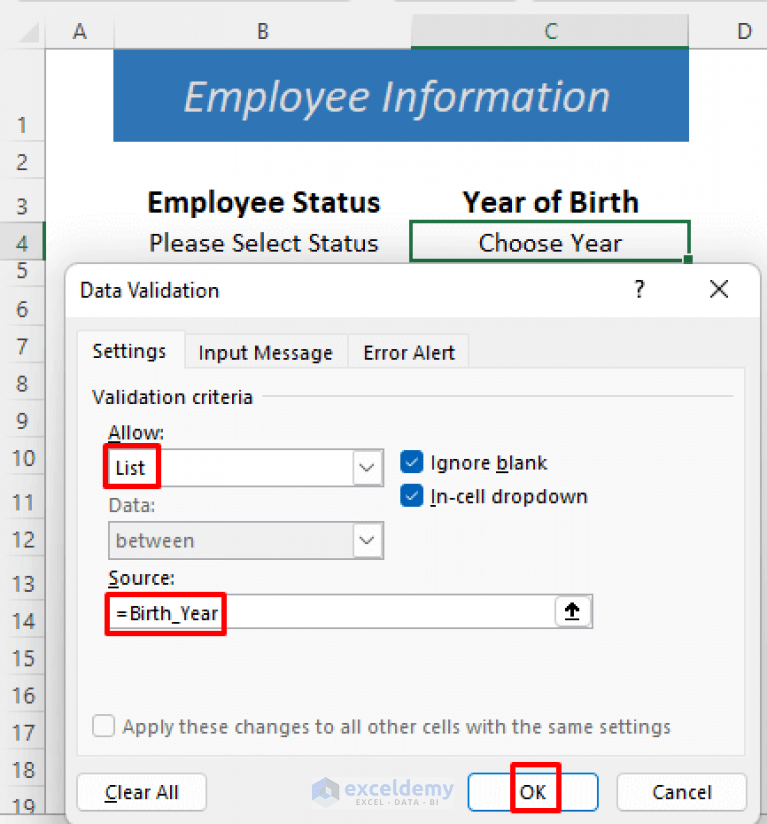Viewport: 767px width, 824px height.
Task: Check apply changes to all cells with same settings
Action: coord(103,727)
